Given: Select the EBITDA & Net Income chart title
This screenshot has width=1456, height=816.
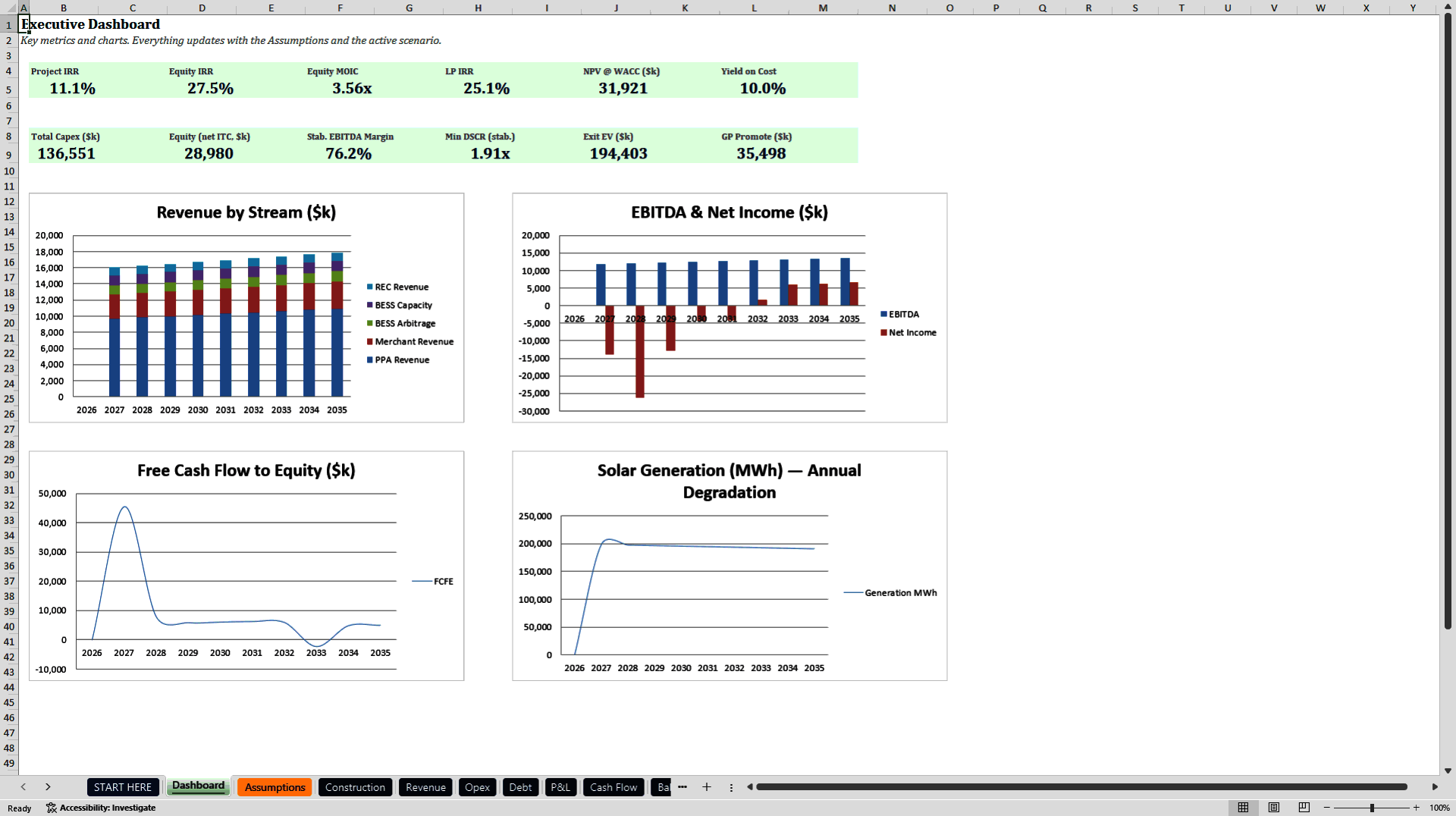Looking at the screenshot, I should click(x=730, y=212).
